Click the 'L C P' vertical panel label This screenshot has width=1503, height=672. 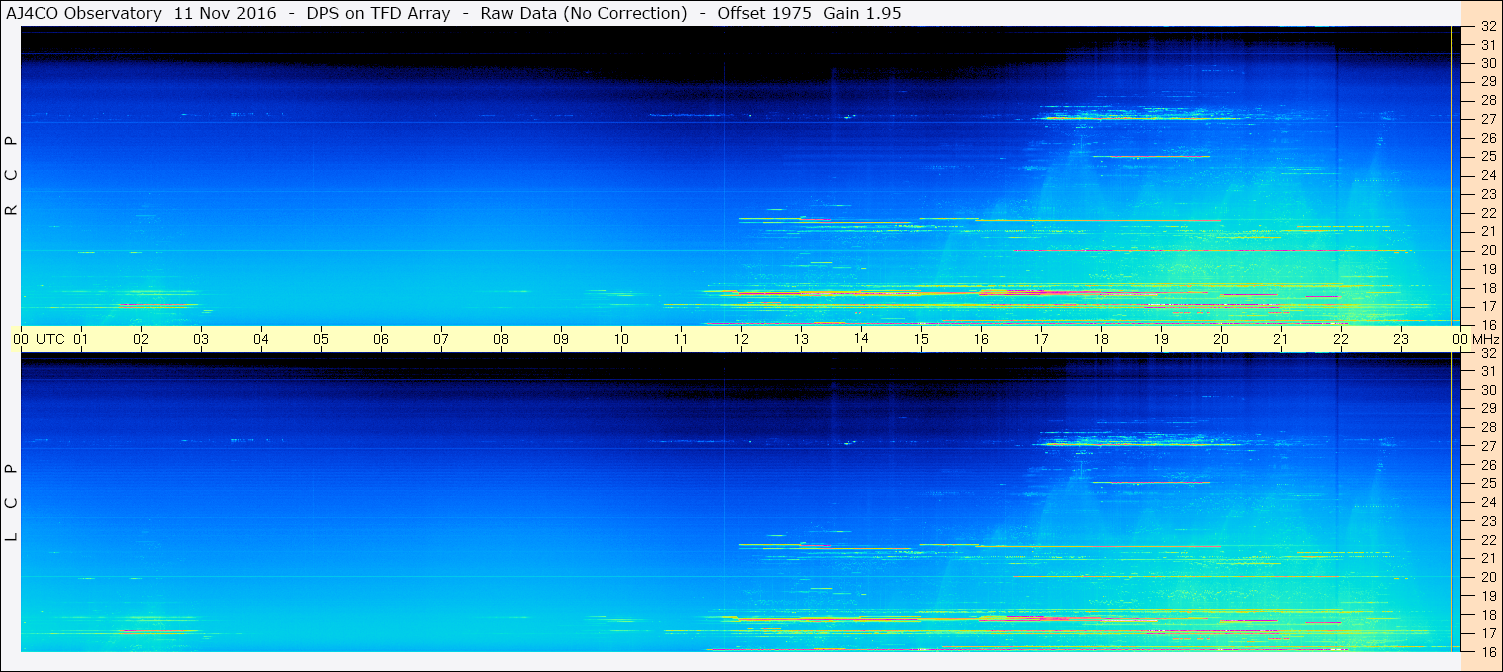click(12, 502)
